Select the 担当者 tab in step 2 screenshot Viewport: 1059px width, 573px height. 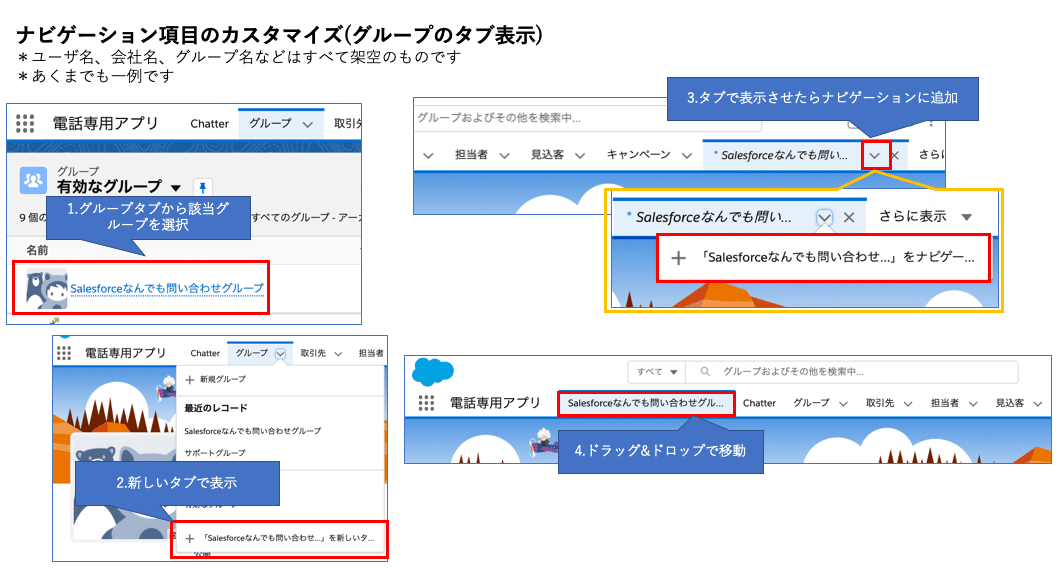(x=371, y=353)
